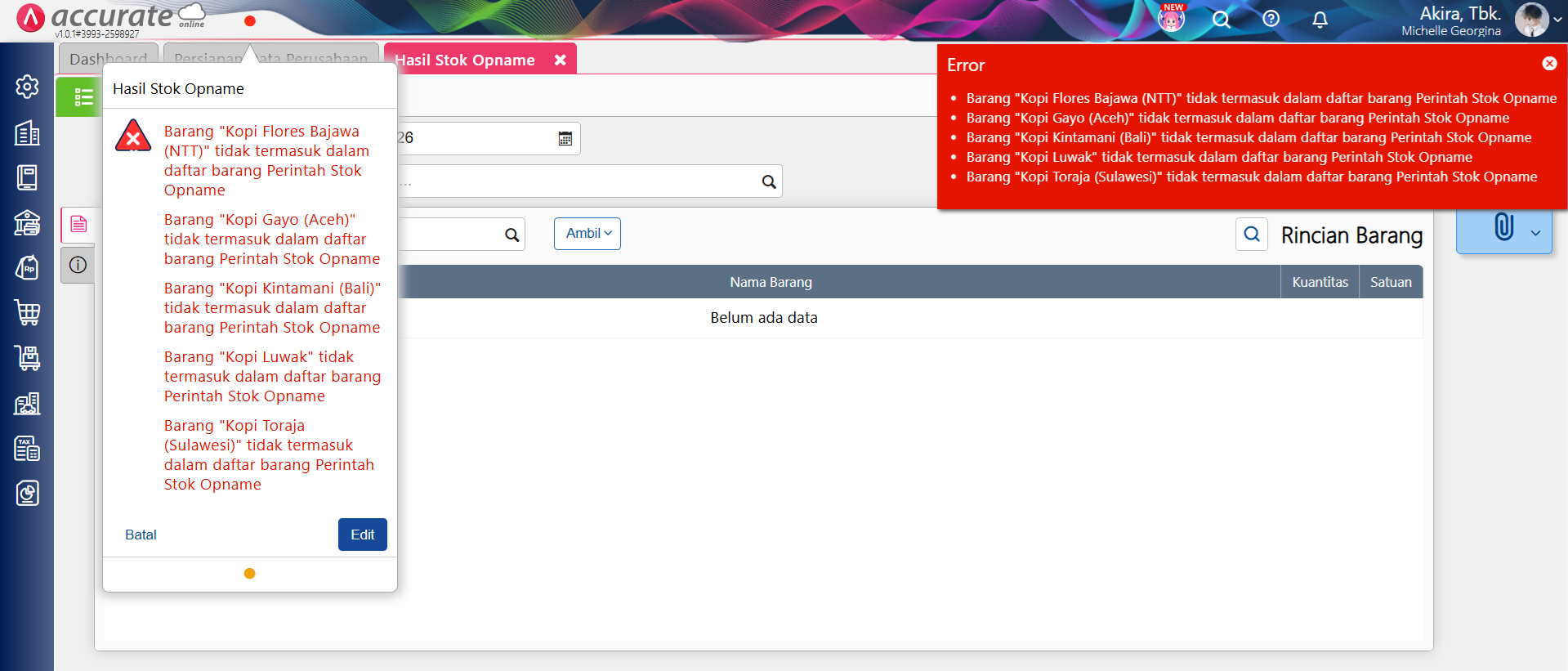Click the bank cashier sidebar icon
The width and height of the screenshot is (1568, 671).
(x=27, y=222)
